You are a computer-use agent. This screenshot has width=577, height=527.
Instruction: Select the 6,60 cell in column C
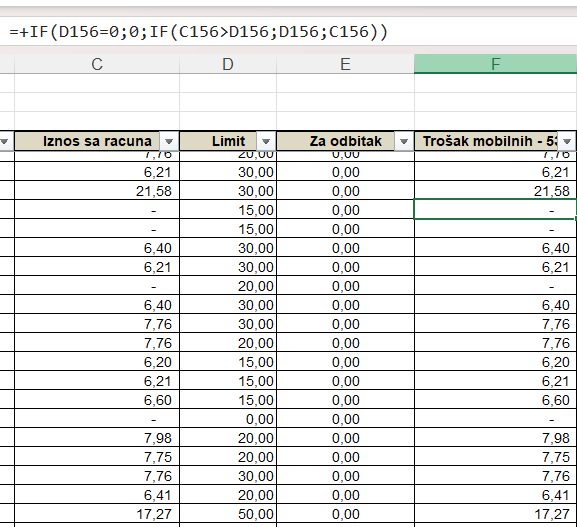pos(97,400)
